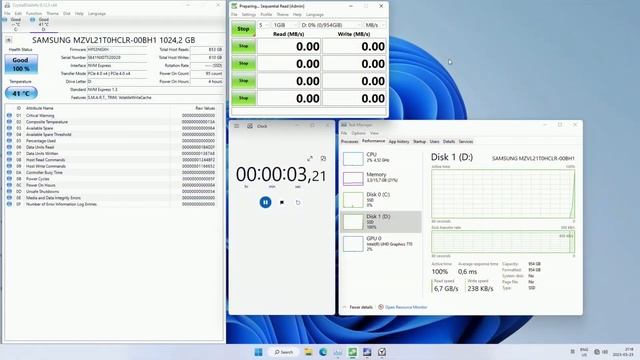Select the Memory performance graph entry

coord(381,178)
